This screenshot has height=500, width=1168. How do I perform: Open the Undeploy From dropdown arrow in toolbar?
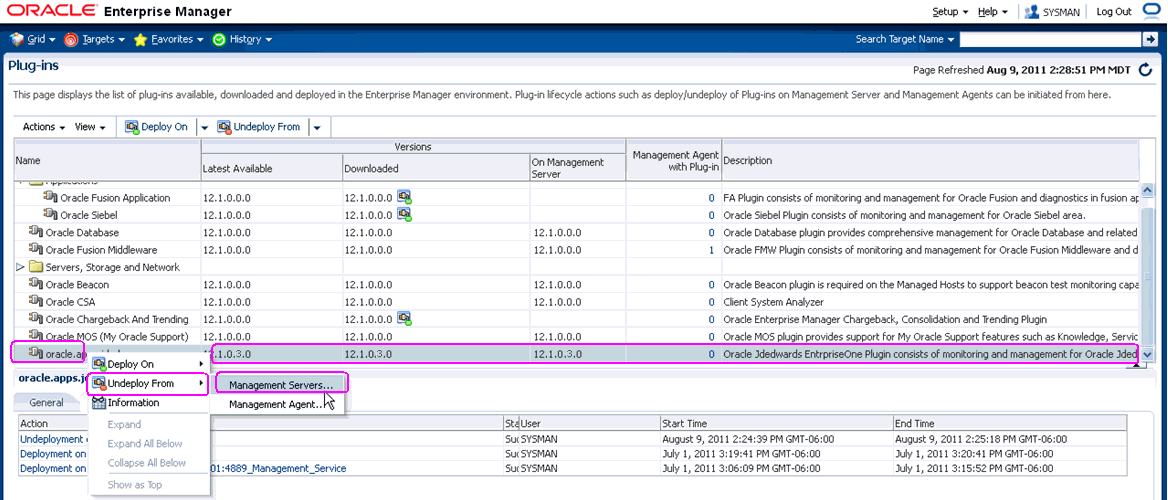tap(317, 127)
